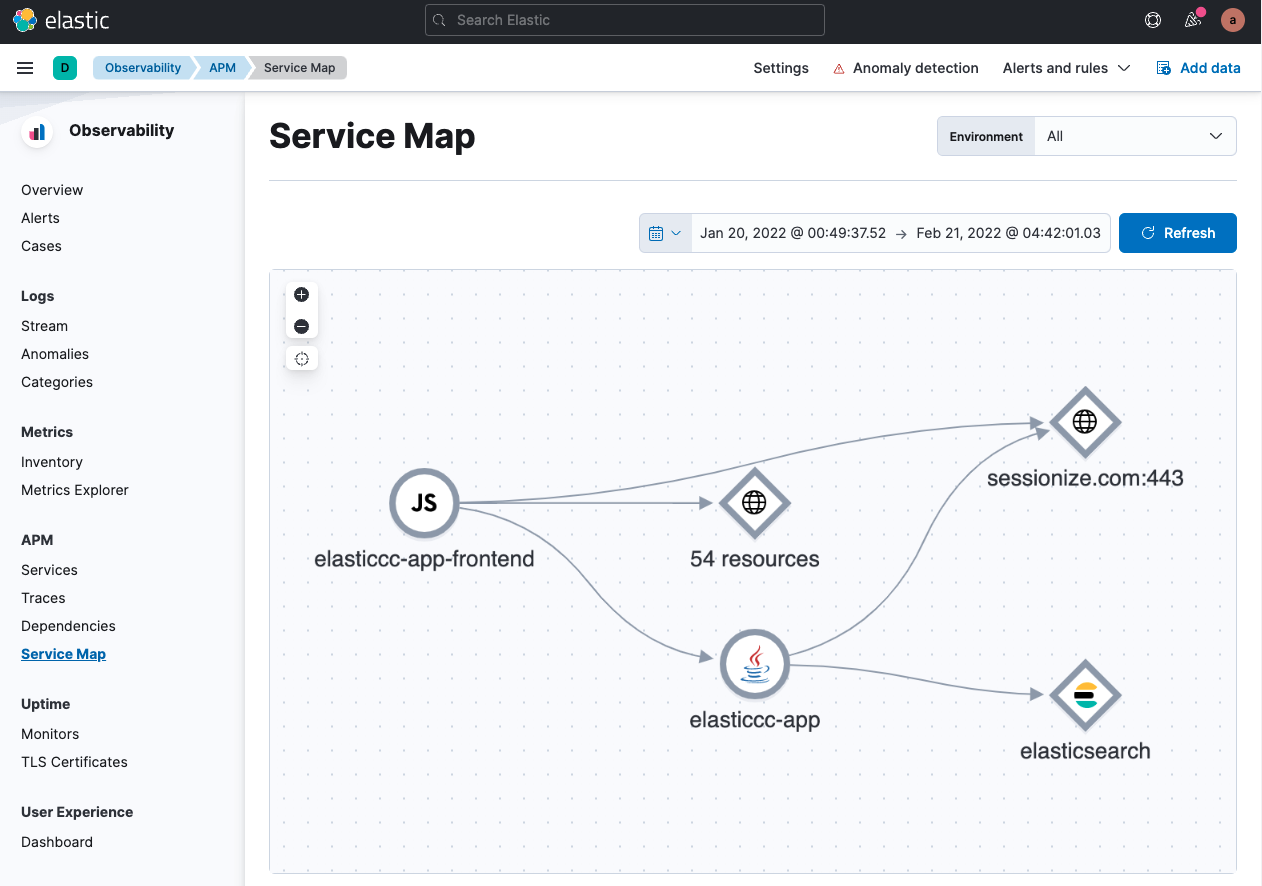Image resolution: width=1262 pixels, height=886 pixels.
Task: Navigate to Traces in the APM sidebar
Action: (43, 598)
